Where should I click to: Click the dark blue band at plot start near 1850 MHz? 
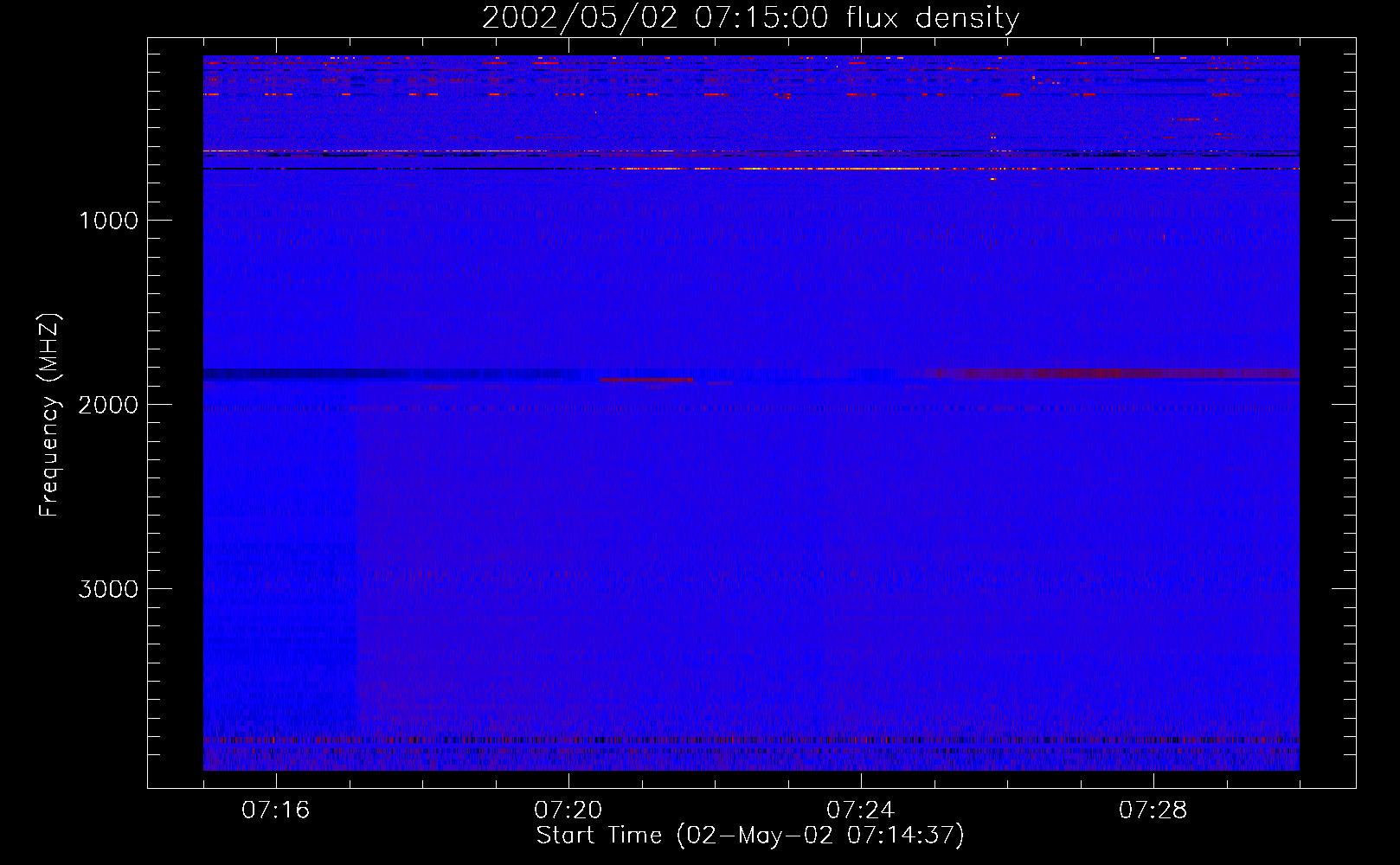tap(389, 375)
